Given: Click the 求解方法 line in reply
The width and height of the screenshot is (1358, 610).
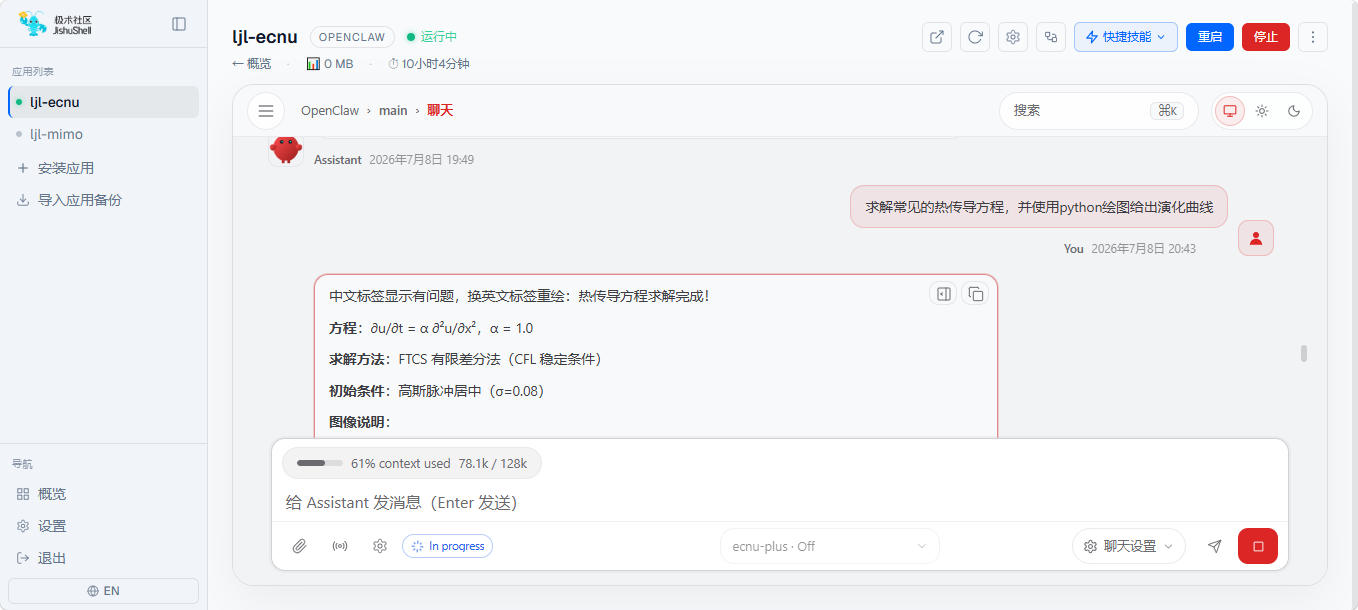Looking at the screenshot, I should [x=465, y=359].
